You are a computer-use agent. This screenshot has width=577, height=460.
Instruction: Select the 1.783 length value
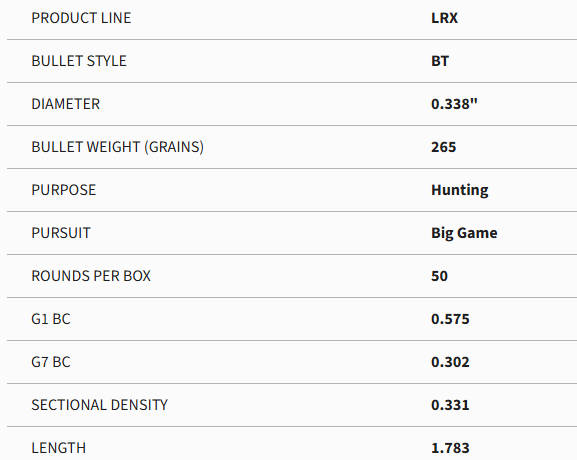pyautogui.click(x=450, y=449)
